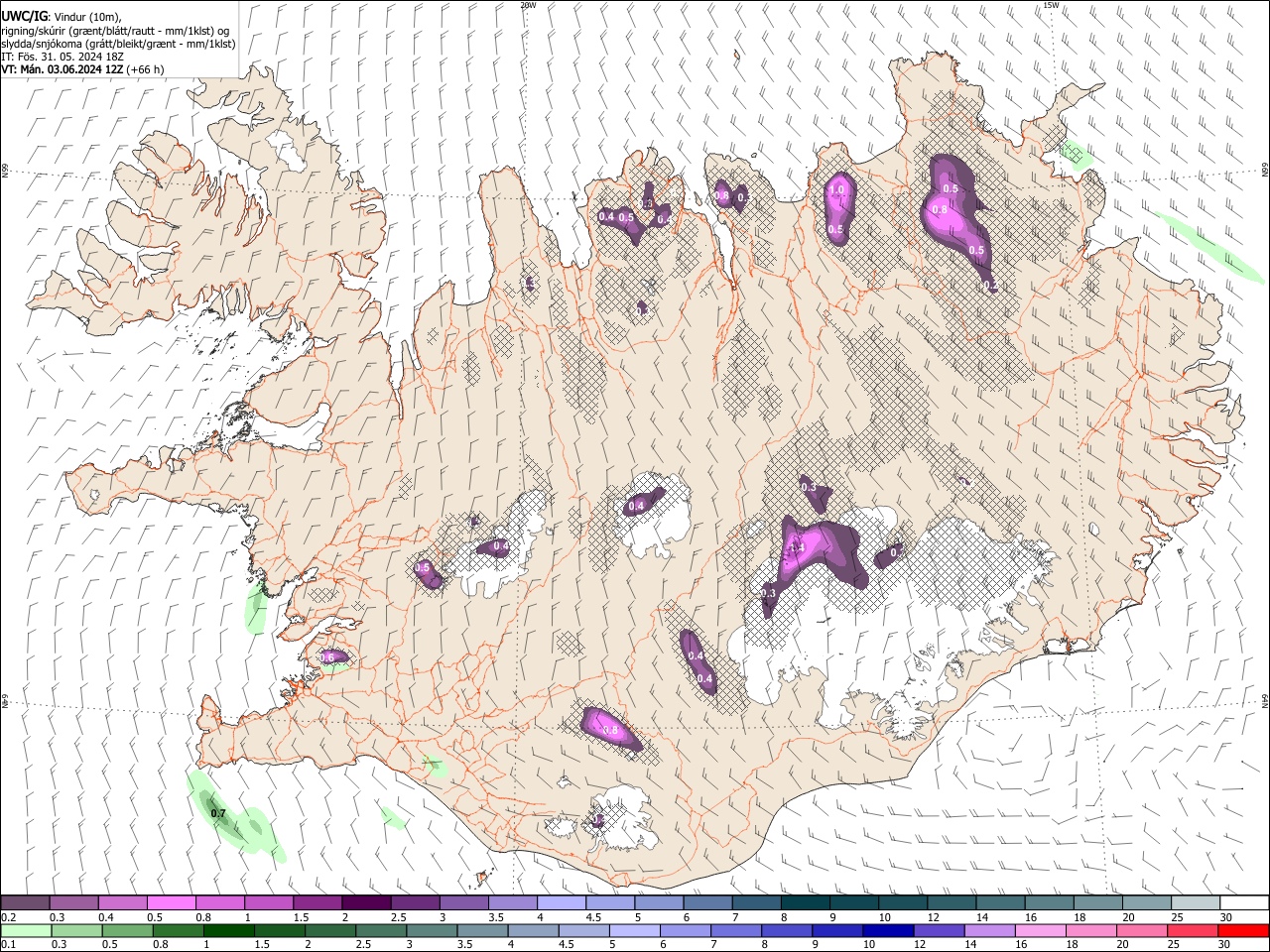
Task: Click the bright pink swatch in the snow legend
Action: (x=171, y=903)
